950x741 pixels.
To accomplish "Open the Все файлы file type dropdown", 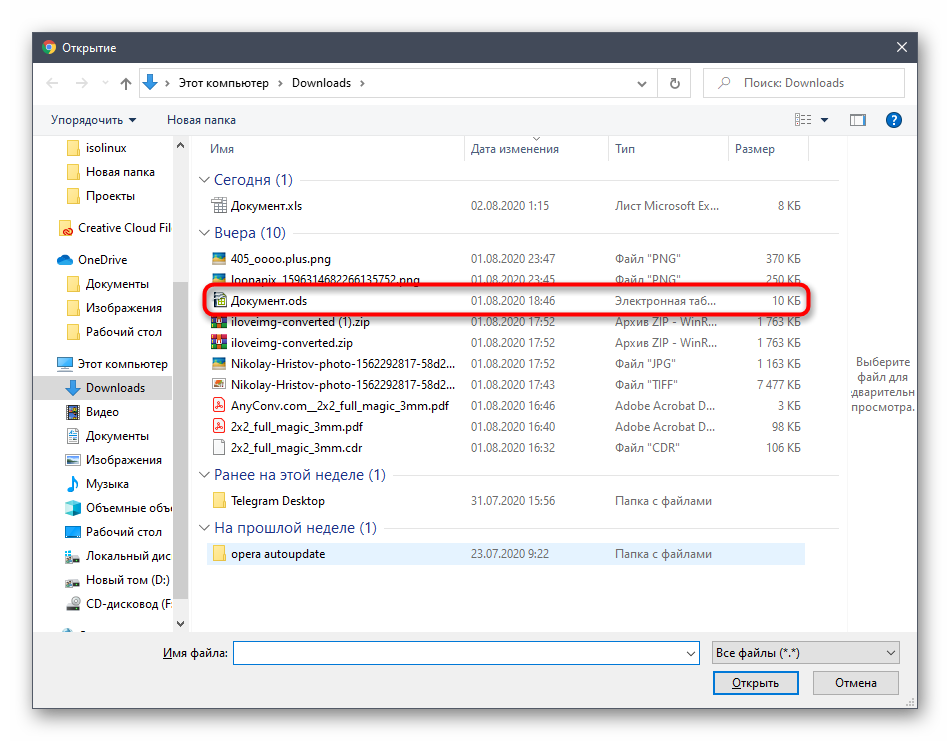I will tap(805, 653).
